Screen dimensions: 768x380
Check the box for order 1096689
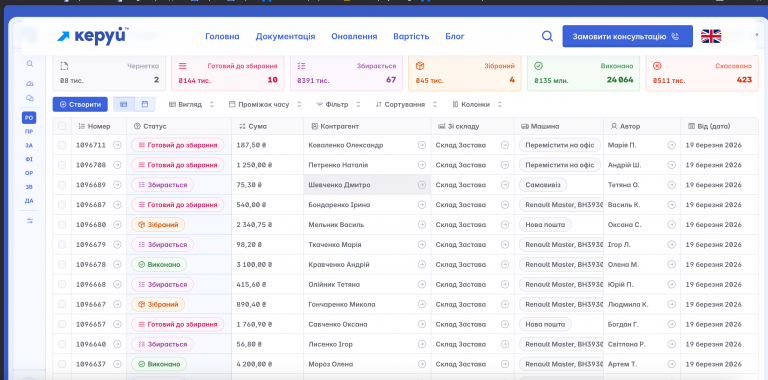pyautogui.click(x=62, y=185)
